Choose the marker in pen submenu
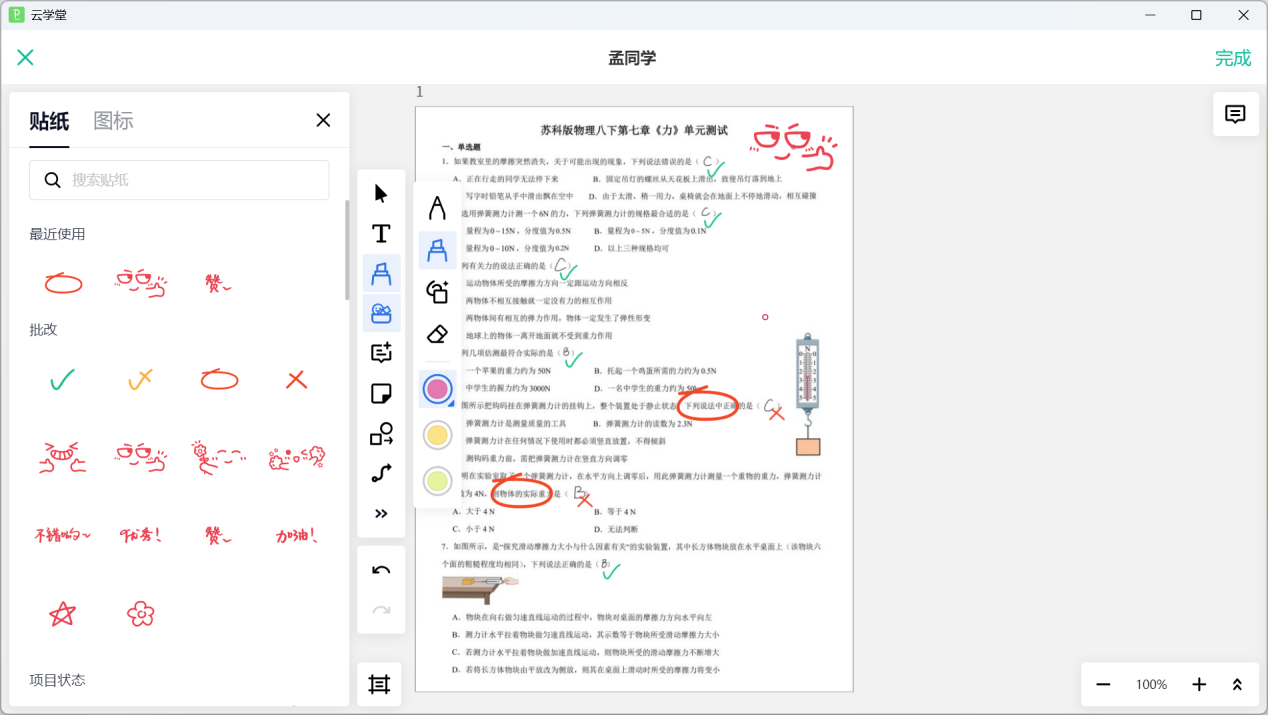1268x715 pixels. click(x=437, y=250)
